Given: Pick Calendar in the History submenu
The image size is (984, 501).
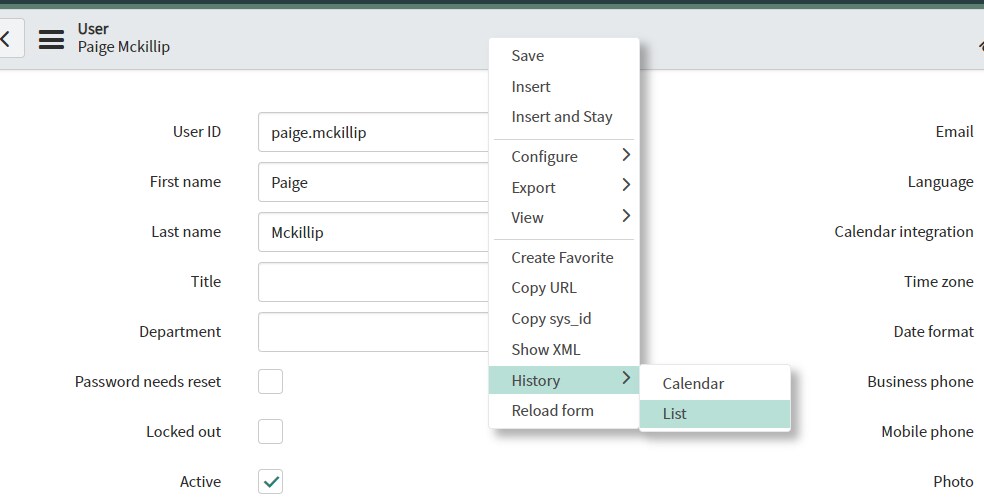Looking at the screenshot, I should [693, 383].
